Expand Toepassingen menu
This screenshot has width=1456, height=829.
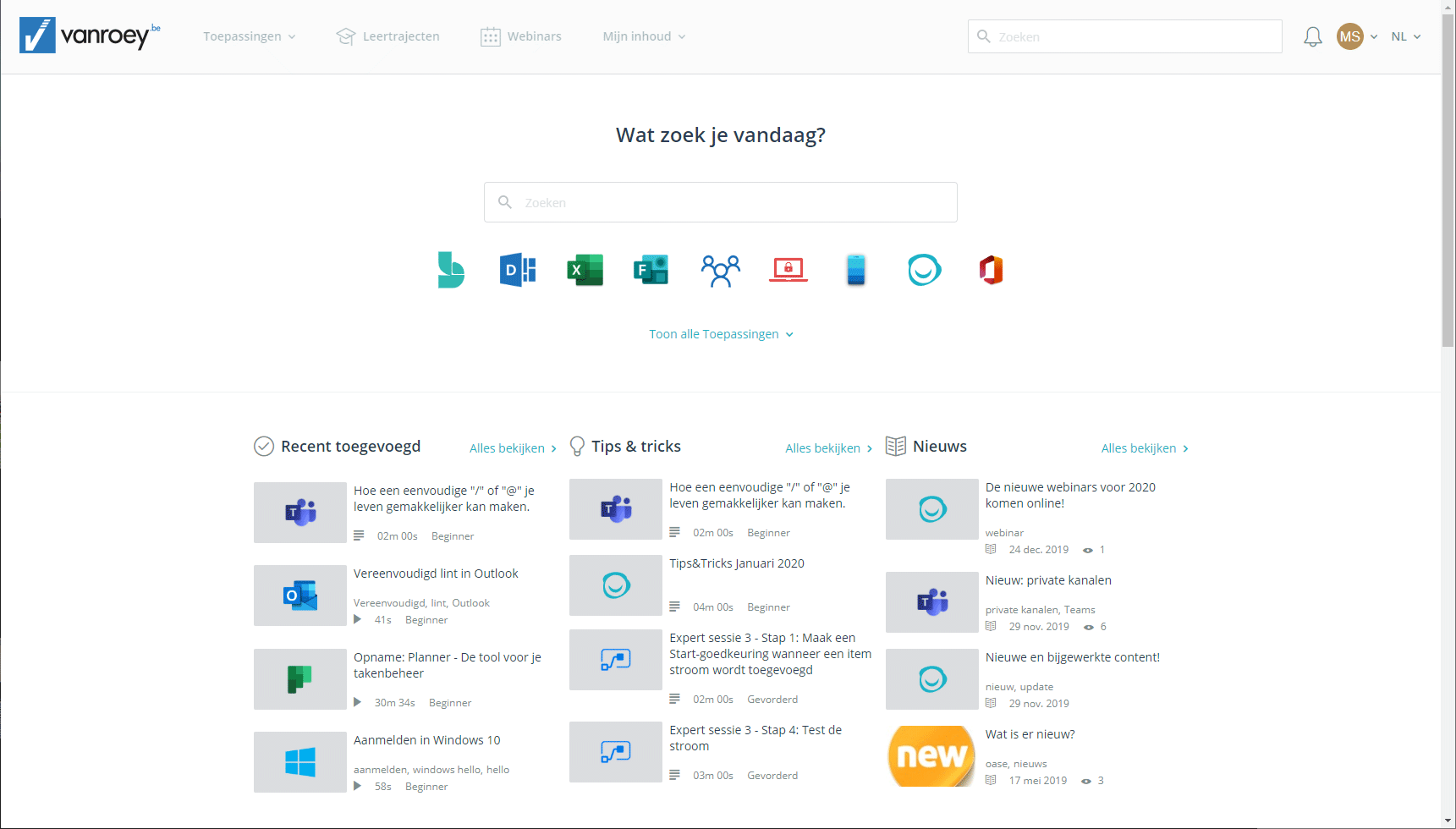[250, 36]
